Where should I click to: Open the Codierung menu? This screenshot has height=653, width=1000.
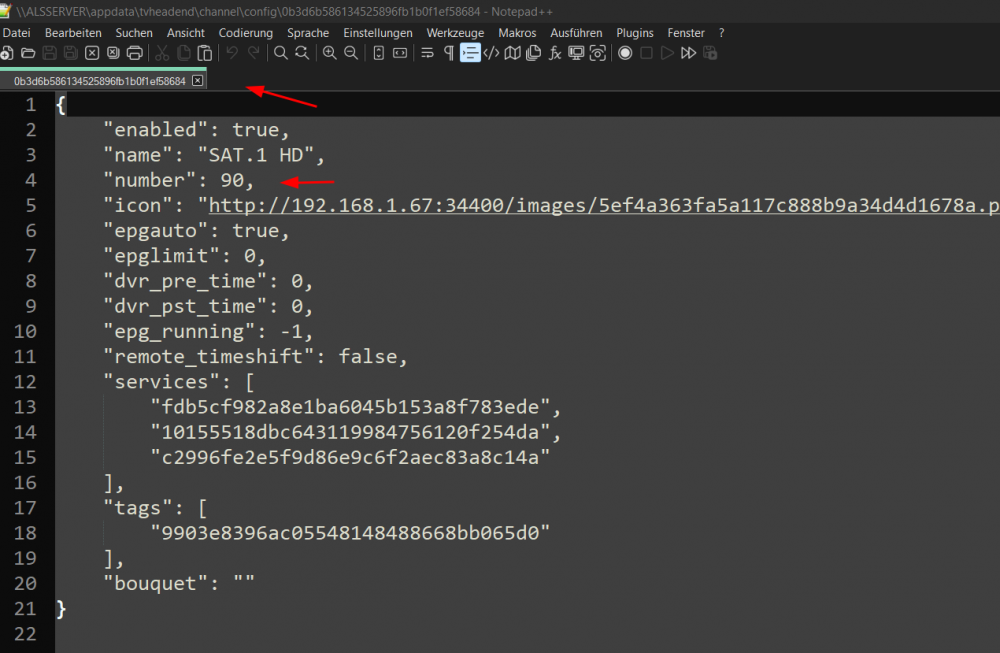tap(246, 33)
